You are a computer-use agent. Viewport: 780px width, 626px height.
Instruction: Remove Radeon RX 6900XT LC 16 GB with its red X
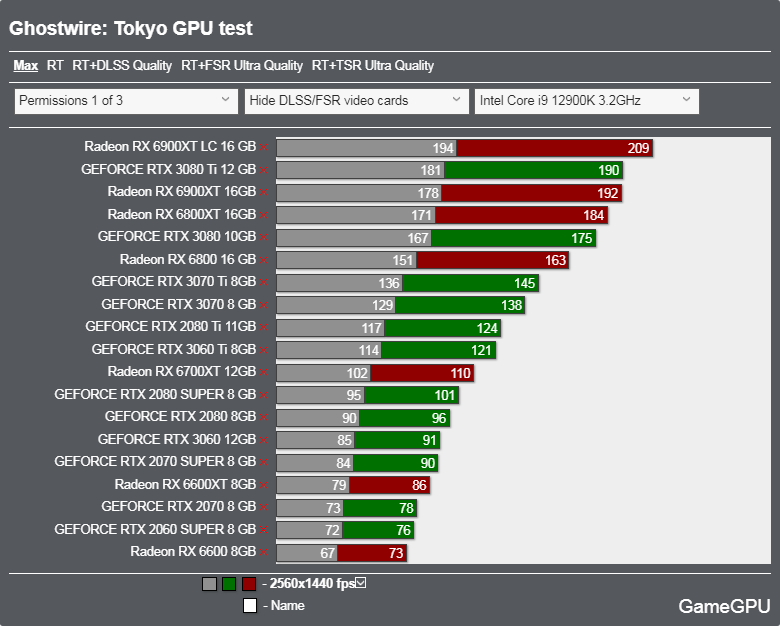point(264,147)
